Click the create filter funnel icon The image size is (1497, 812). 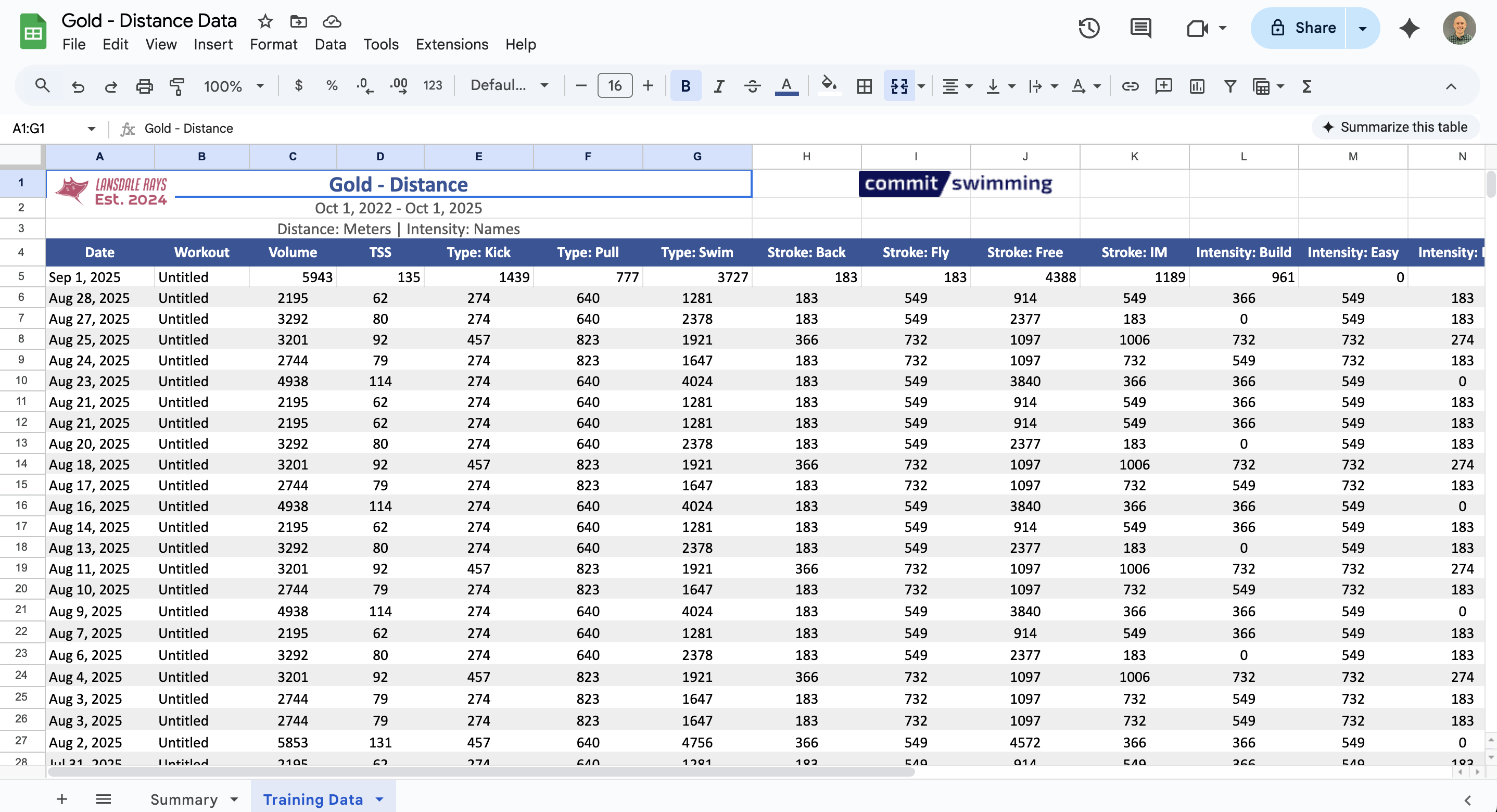point(1229,86)
